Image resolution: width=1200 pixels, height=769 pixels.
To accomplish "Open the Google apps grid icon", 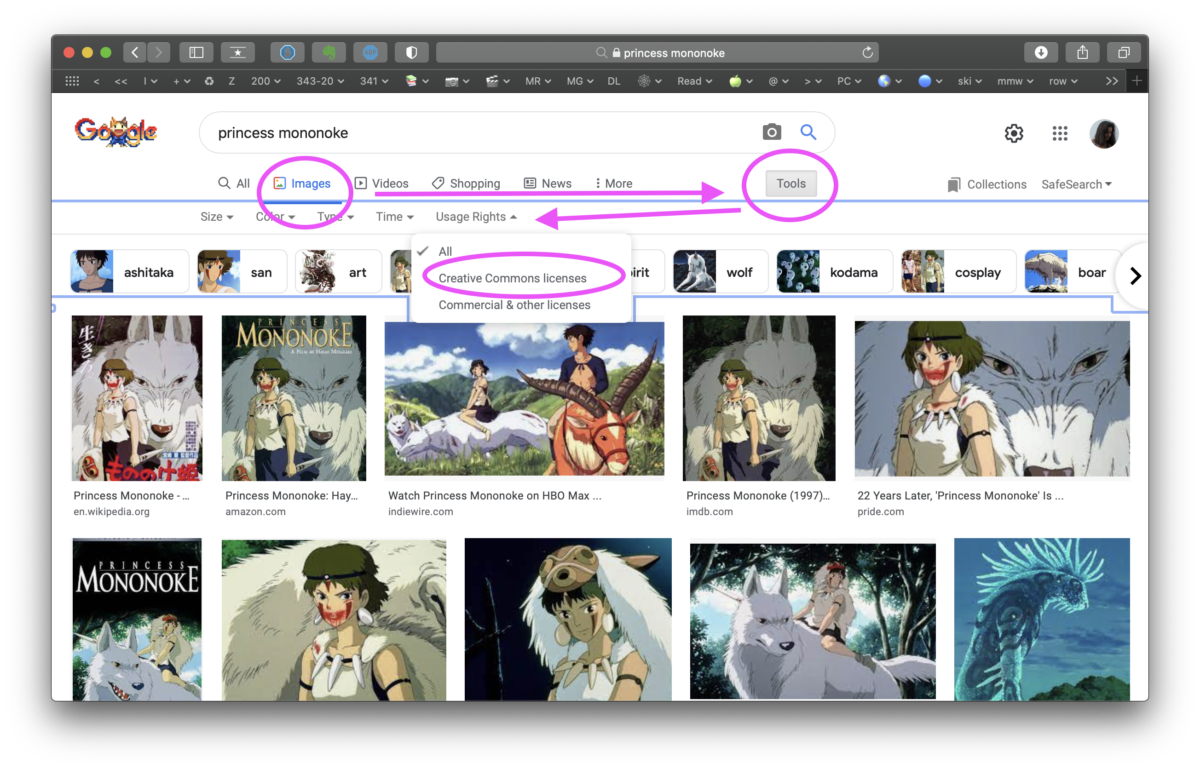I will pos(1060,133).
